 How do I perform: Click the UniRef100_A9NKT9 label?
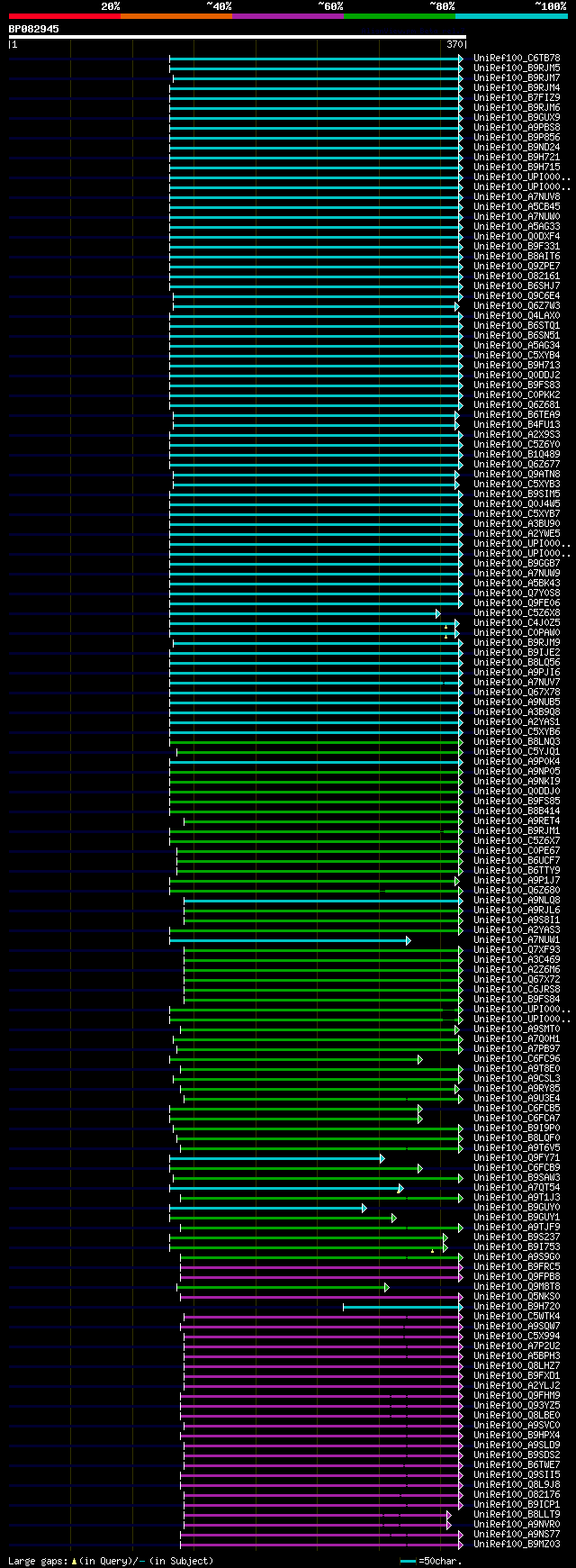[517, 782]
